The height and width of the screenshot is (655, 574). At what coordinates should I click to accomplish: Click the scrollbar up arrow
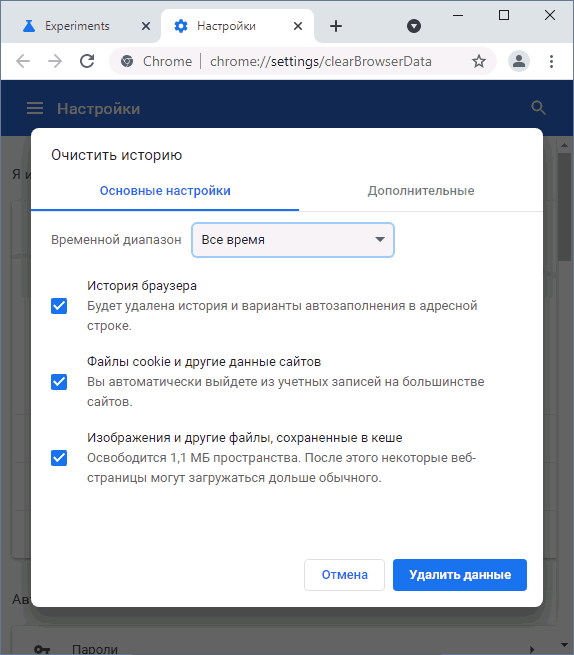(x=564, y=145)
